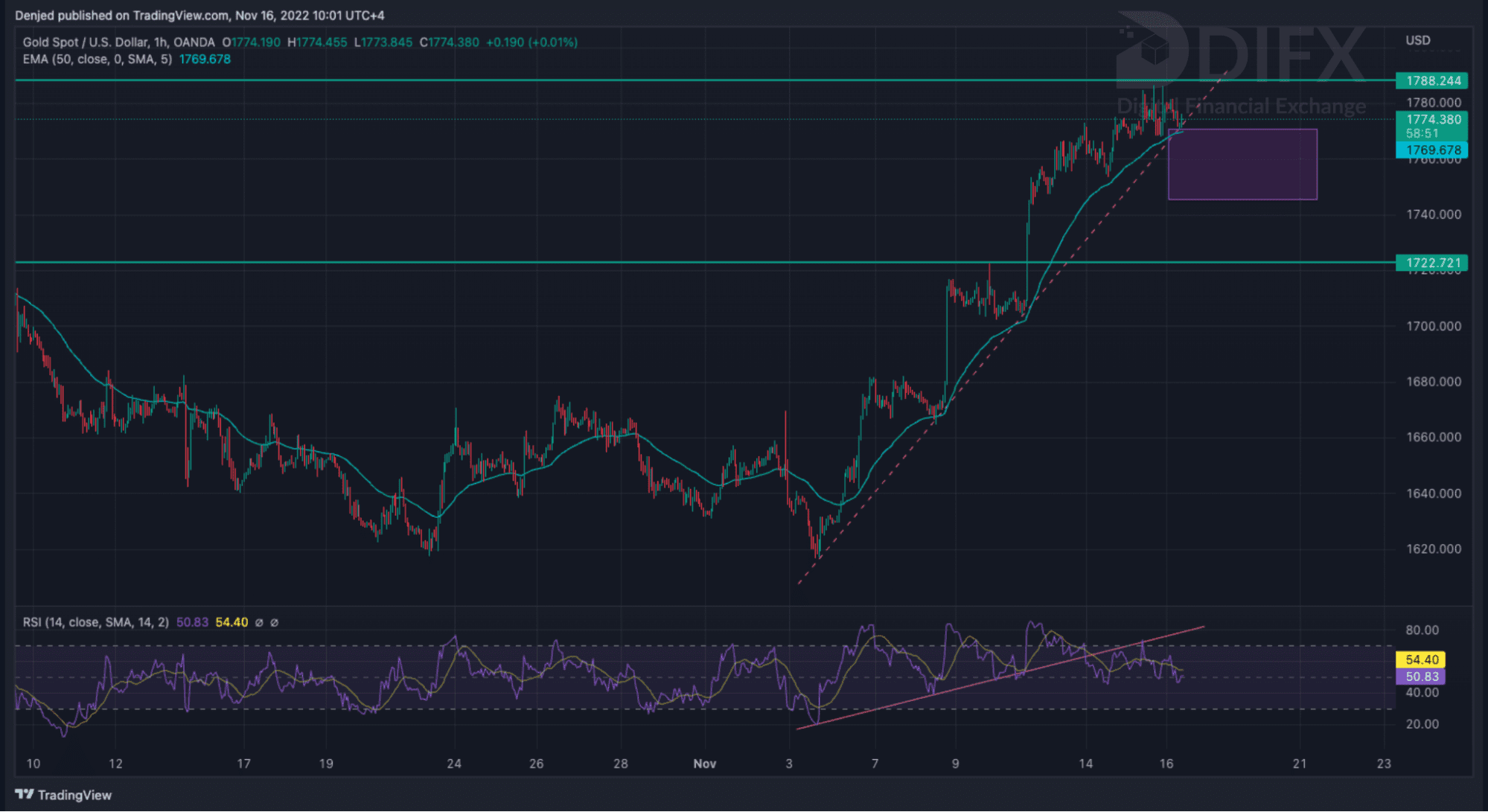Click the current price label 1774.380
The width and height of the screenshot is (1488, 812).
pyautogui.click(x=1432, y=119)
